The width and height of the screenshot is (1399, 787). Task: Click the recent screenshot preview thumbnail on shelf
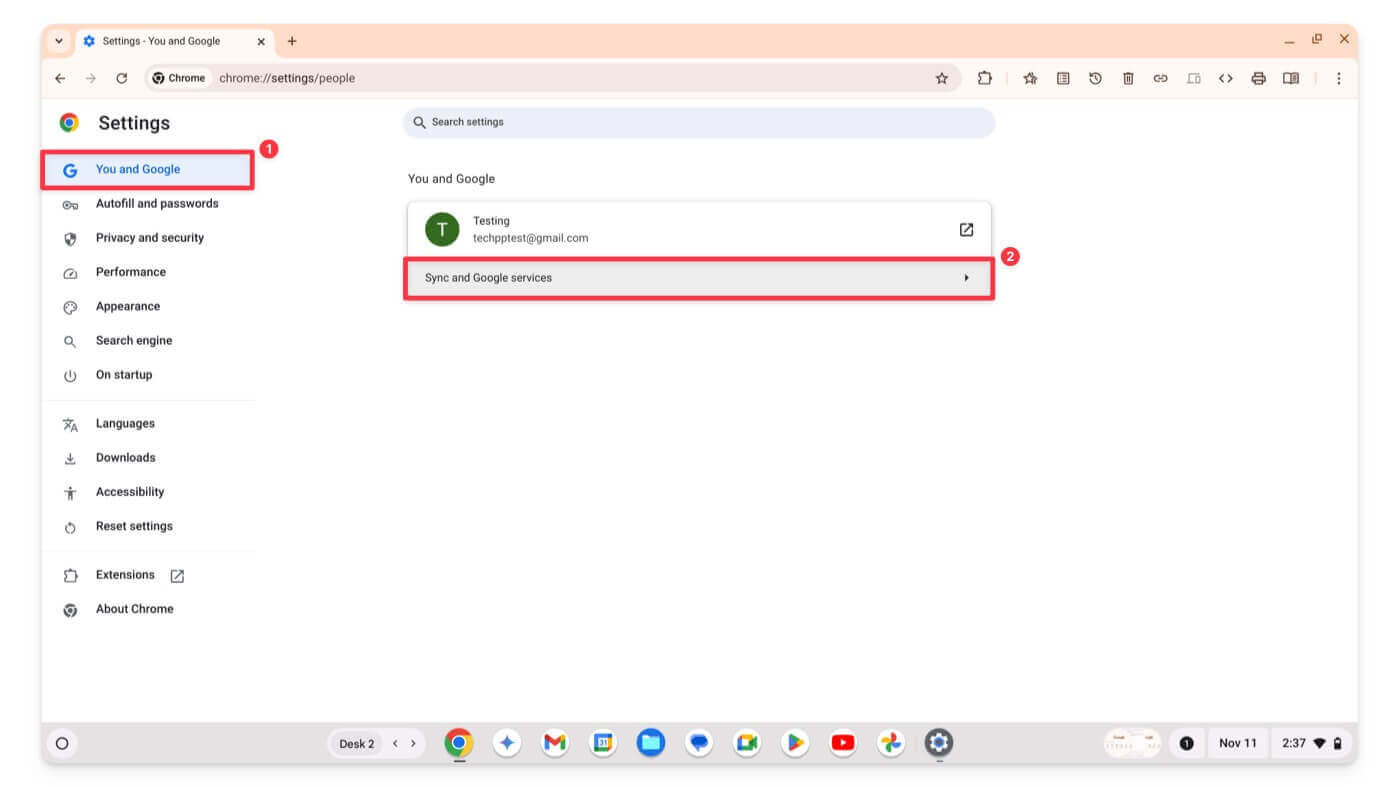tap(1132, 743)
